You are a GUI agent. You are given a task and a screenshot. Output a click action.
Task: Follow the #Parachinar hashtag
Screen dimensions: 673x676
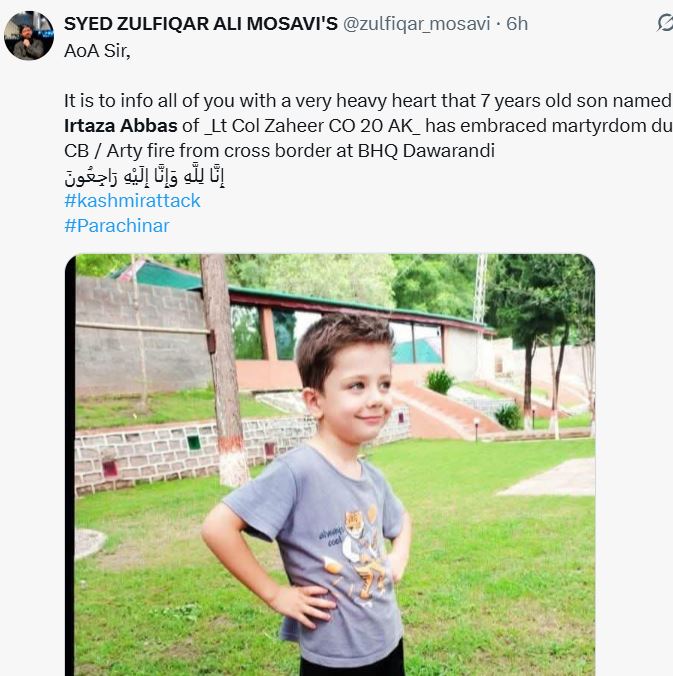point(117,226)
